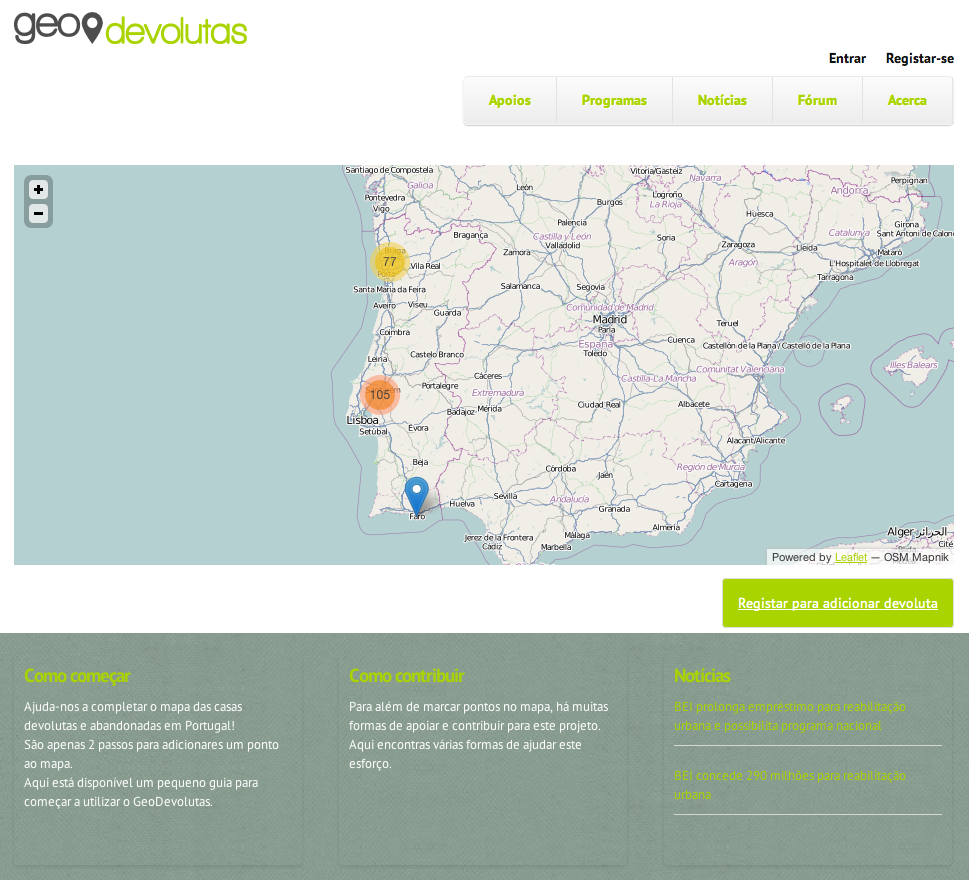The height and width of the screenshot is (880, 969).
Task: Open BEI concede 290 milhões news item
Action: coord(790,785)
